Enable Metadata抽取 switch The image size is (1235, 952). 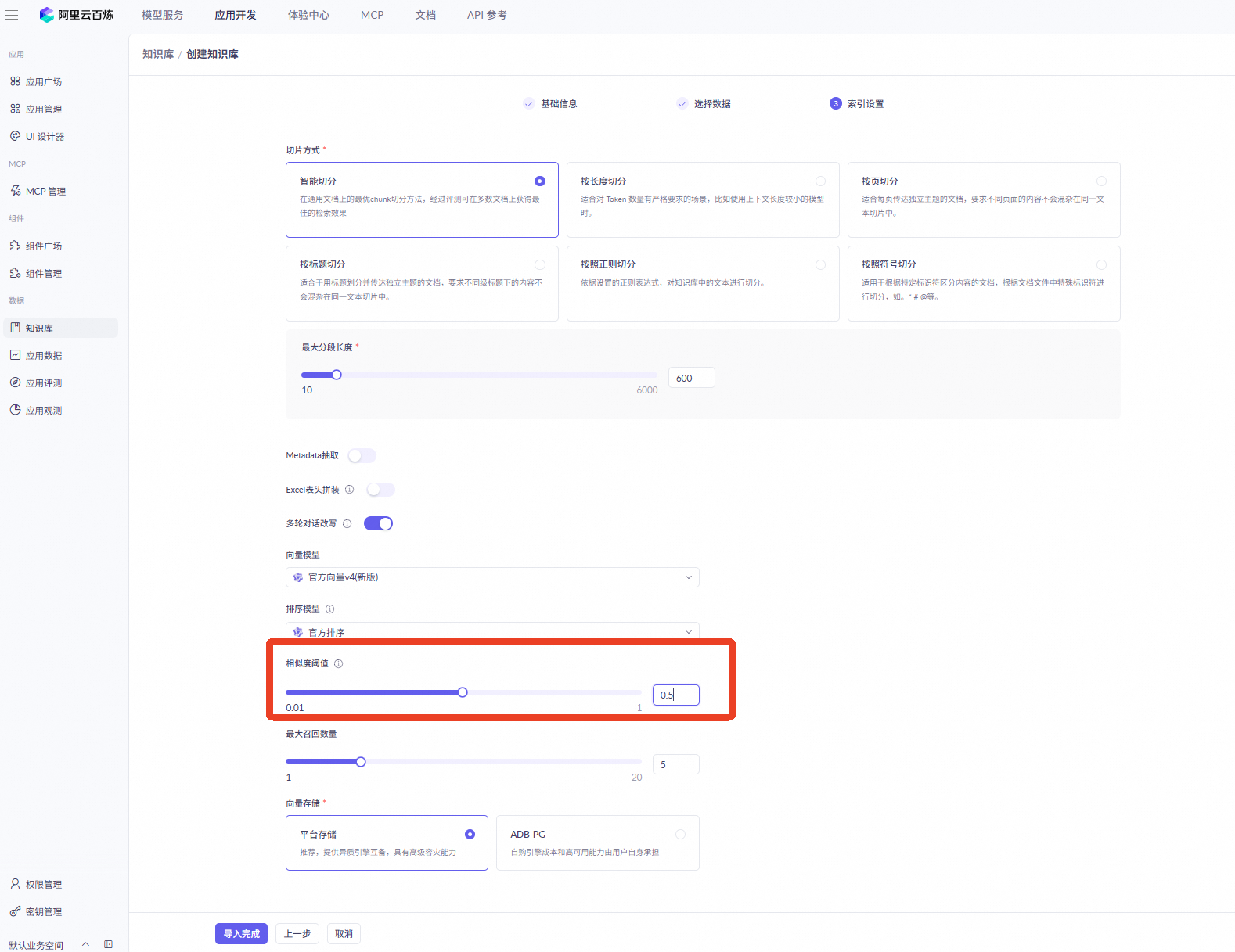point(362,456)
